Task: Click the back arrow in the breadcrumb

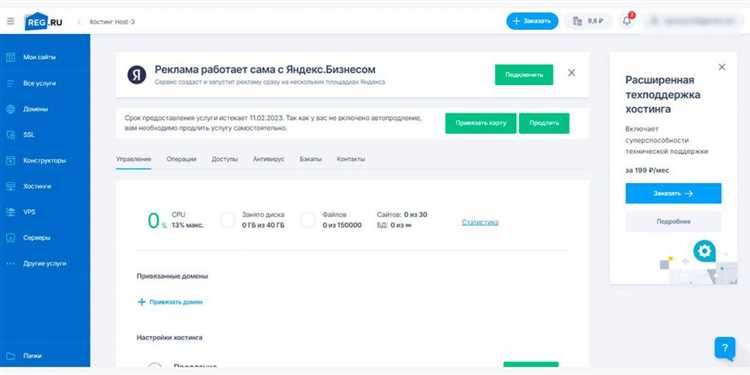Action: coord(80,22)
